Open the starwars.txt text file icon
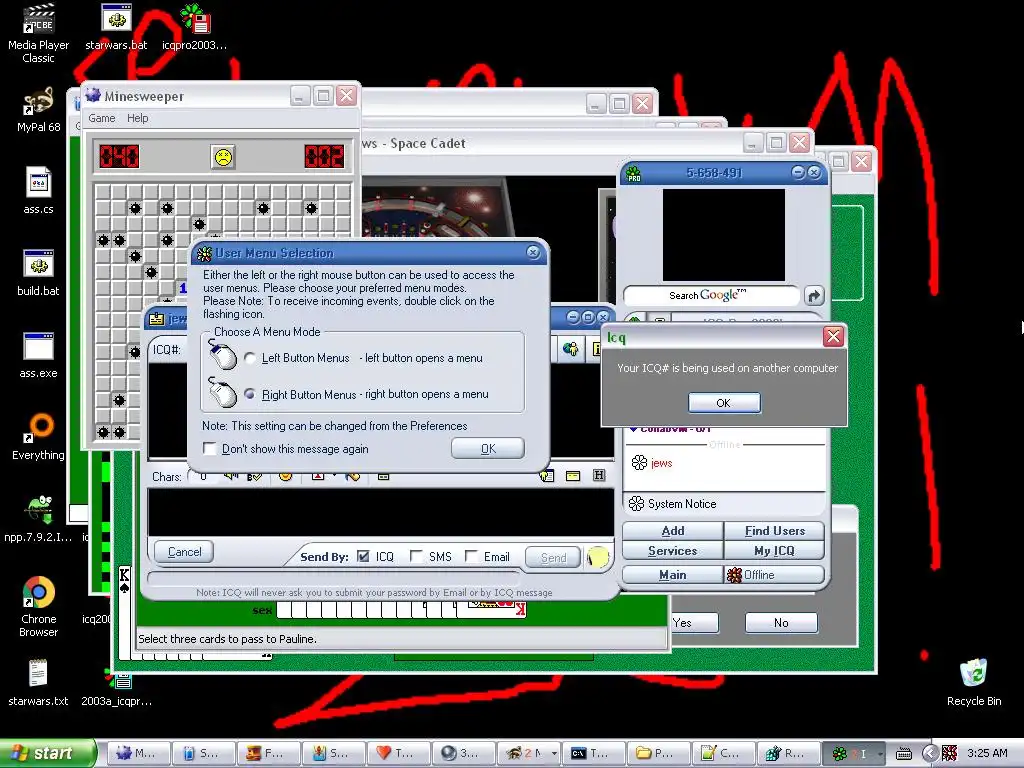The image size is (1024, 768). [39, 683]
